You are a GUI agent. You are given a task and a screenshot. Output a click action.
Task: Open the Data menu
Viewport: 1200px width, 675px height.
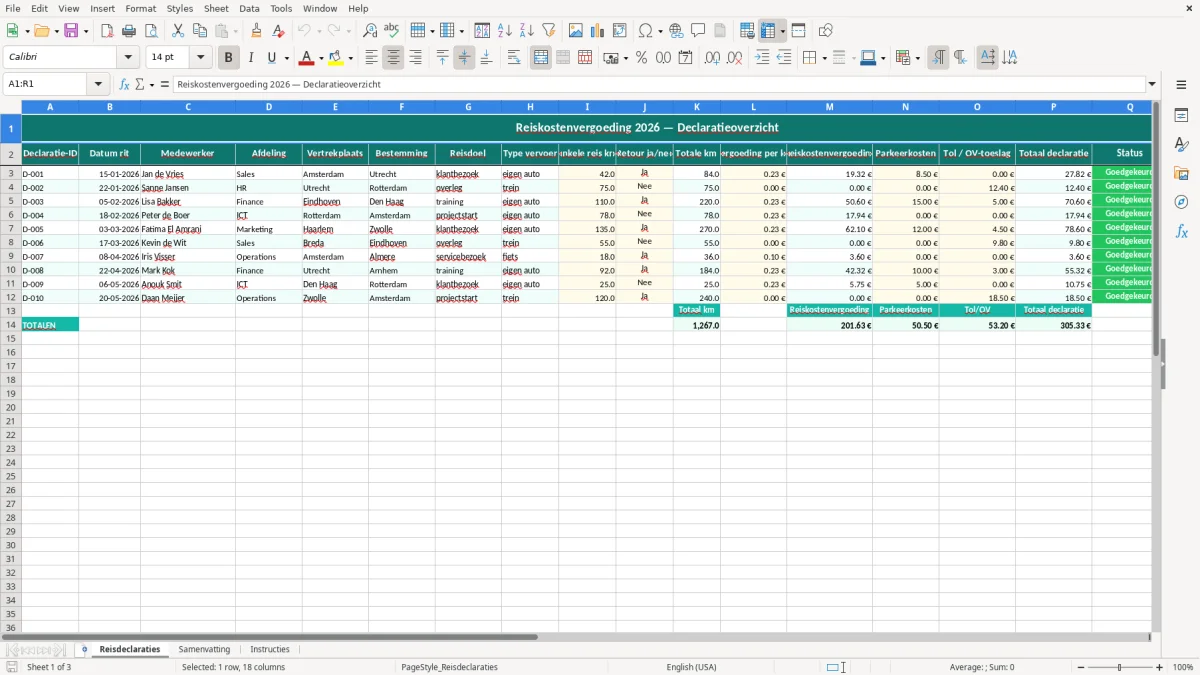[x=249, y=8]
